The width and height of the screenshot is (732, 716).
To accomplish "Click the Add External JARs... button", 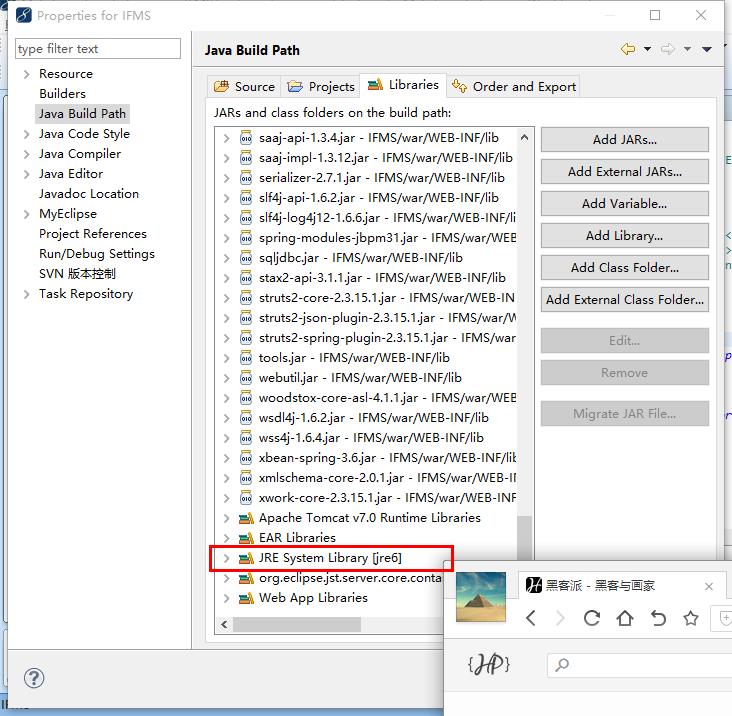I will tap(624, 172).
